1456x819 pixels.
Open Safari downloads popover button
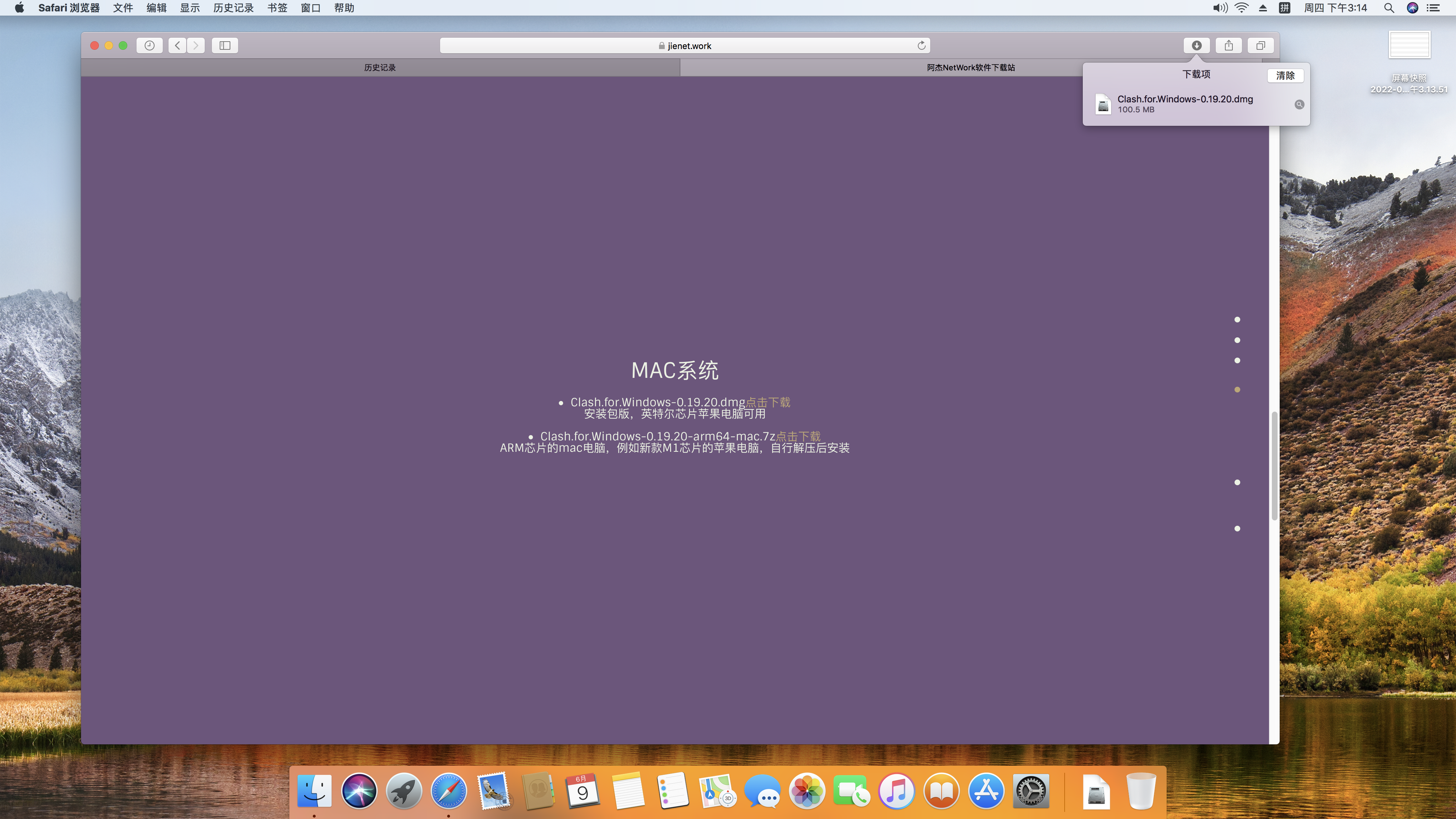(x=1197, y=45)
